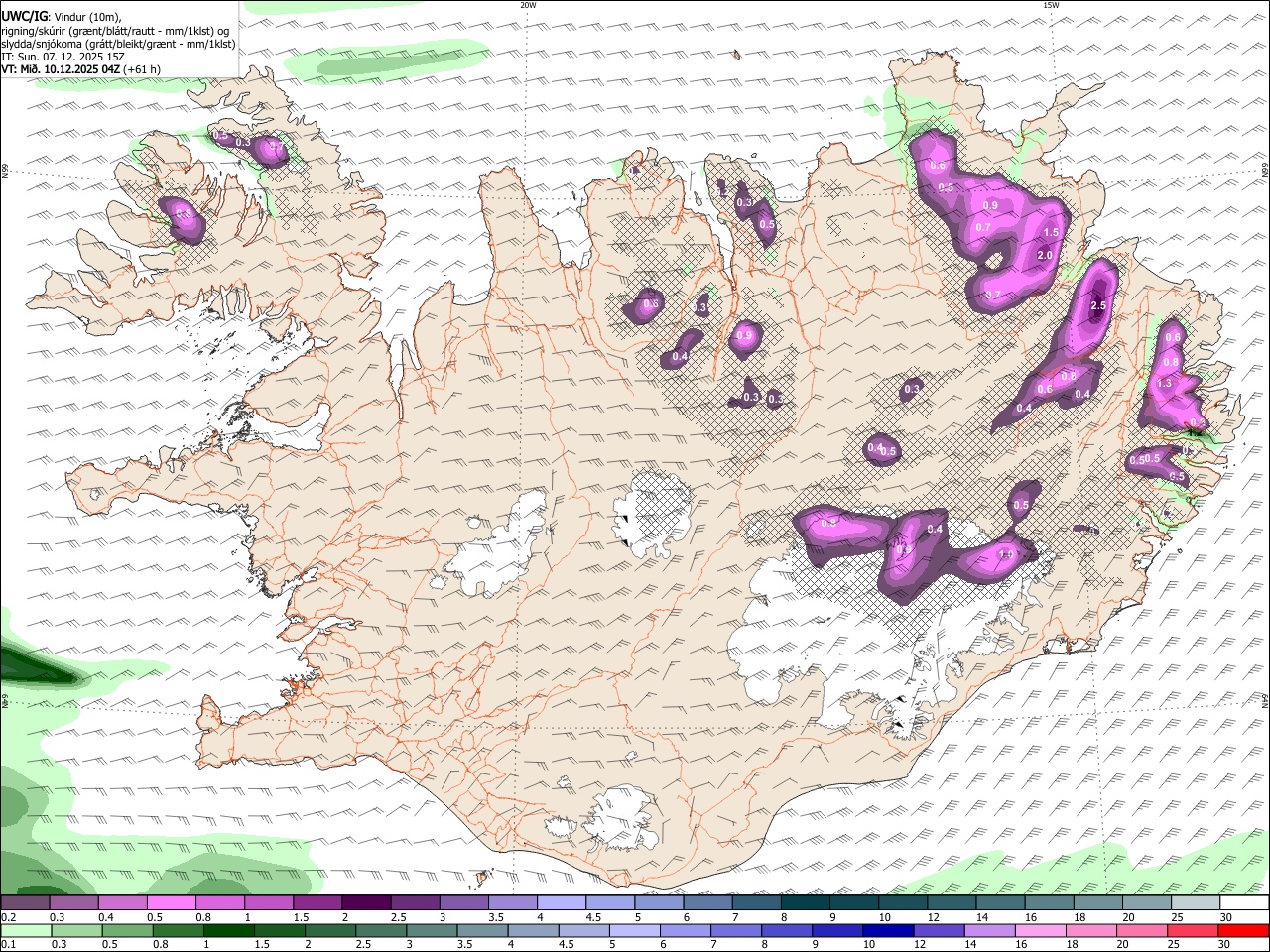Viewport: 1270px width, 952px height.
Task: Pick the white swatch at the end of the purple scale
Action: tap(1244, 903)
